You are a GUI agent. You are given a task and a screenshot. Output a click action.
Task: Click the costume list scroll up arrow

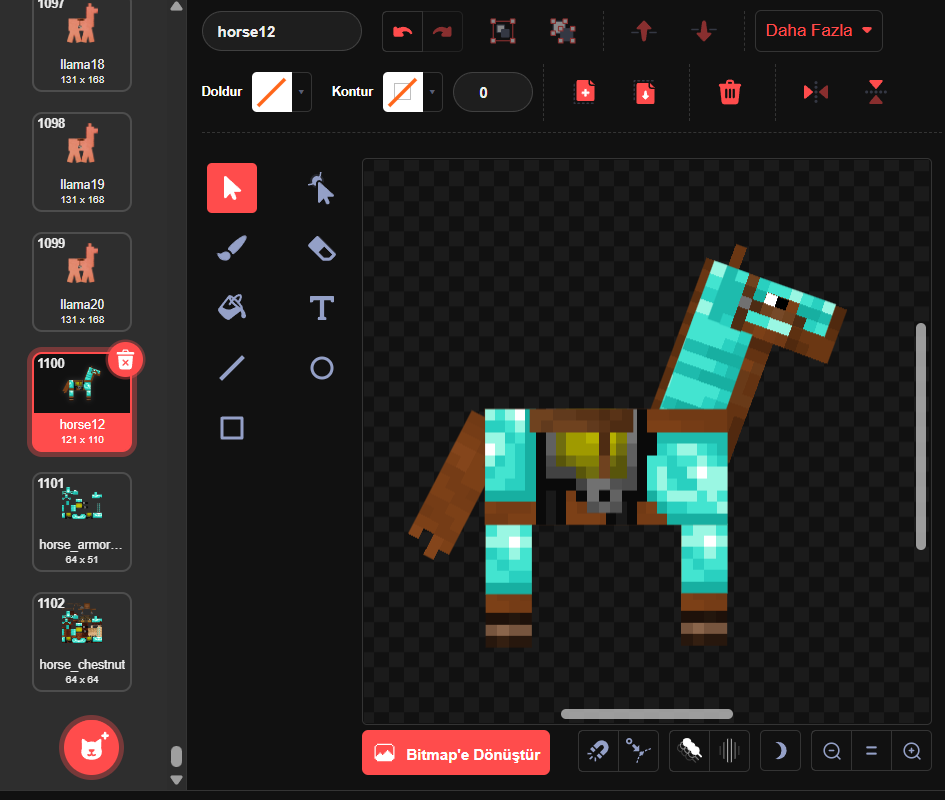coord(176,7)
